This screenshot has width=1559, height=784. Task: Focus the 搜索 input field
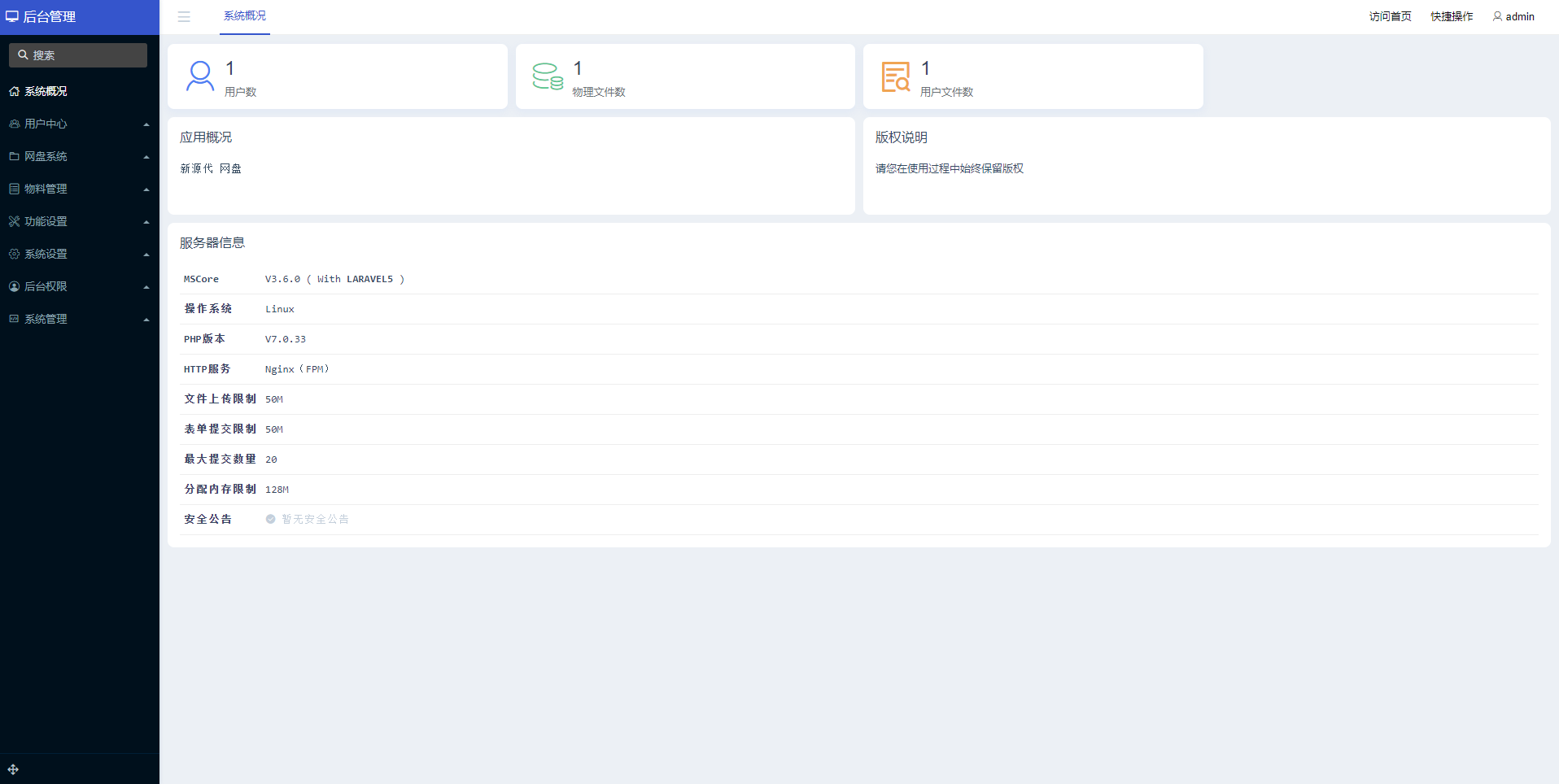tap(78, 55)
